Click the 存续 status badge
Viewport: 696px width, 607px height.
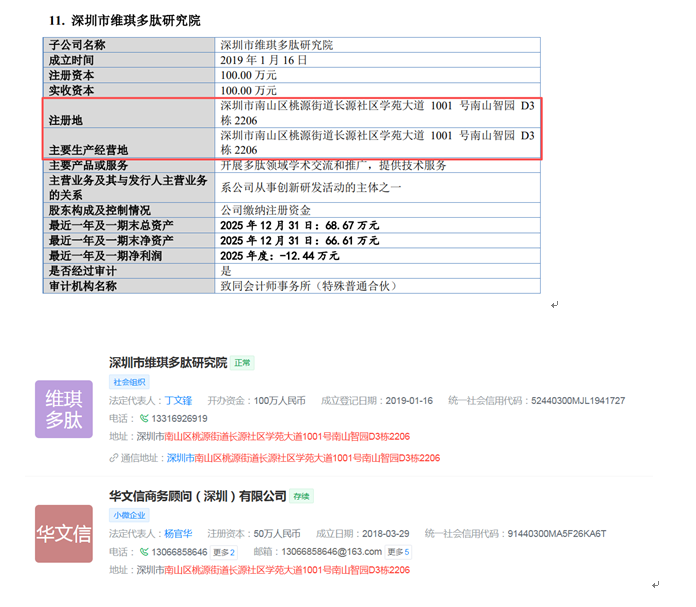pos(302,497)
